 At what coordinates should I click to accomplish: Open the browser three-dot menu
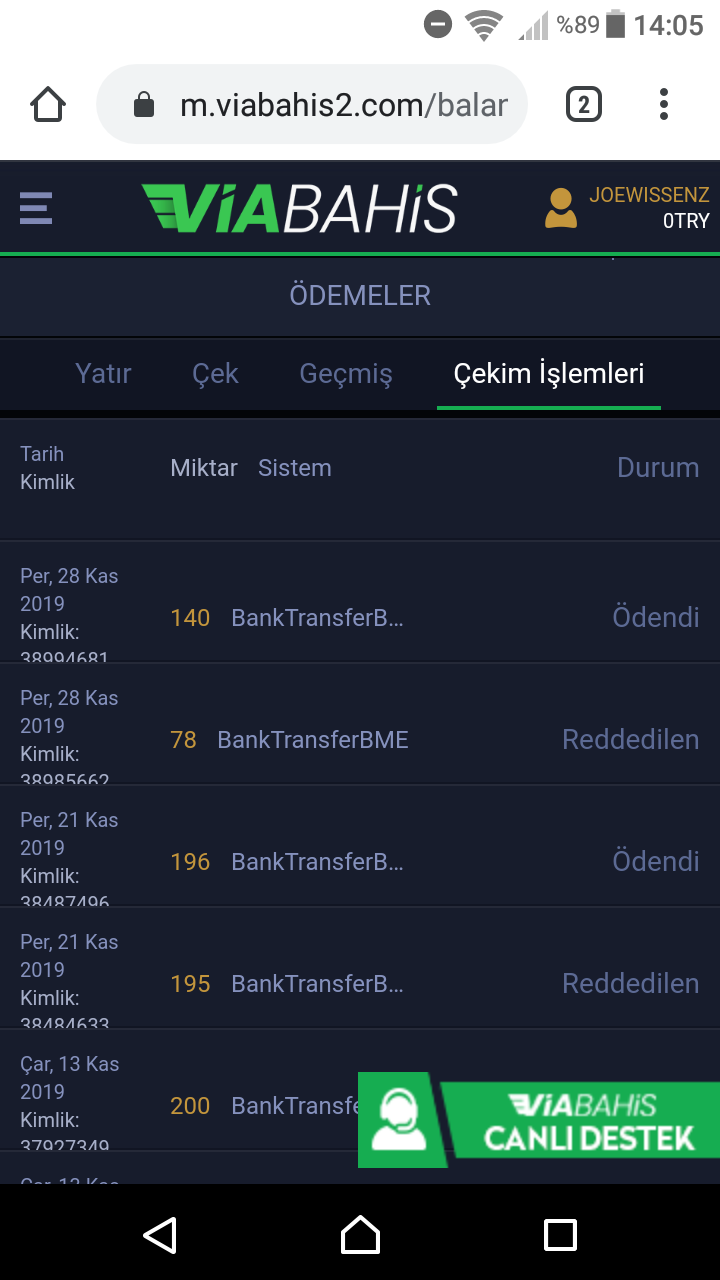click(664, 104)
